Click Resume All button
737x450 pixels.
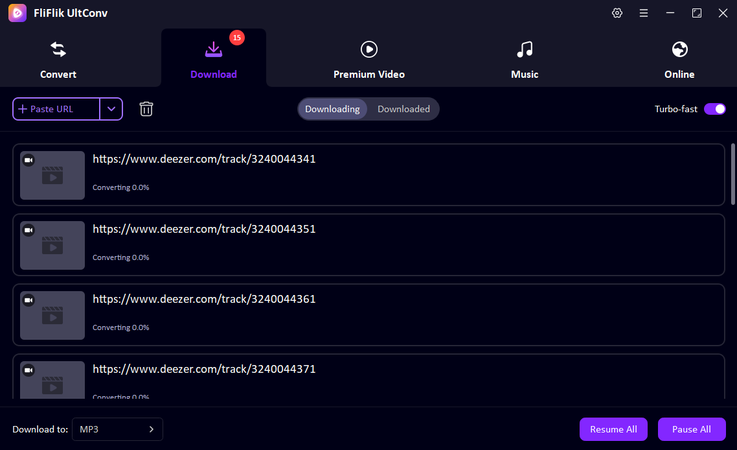613,429
